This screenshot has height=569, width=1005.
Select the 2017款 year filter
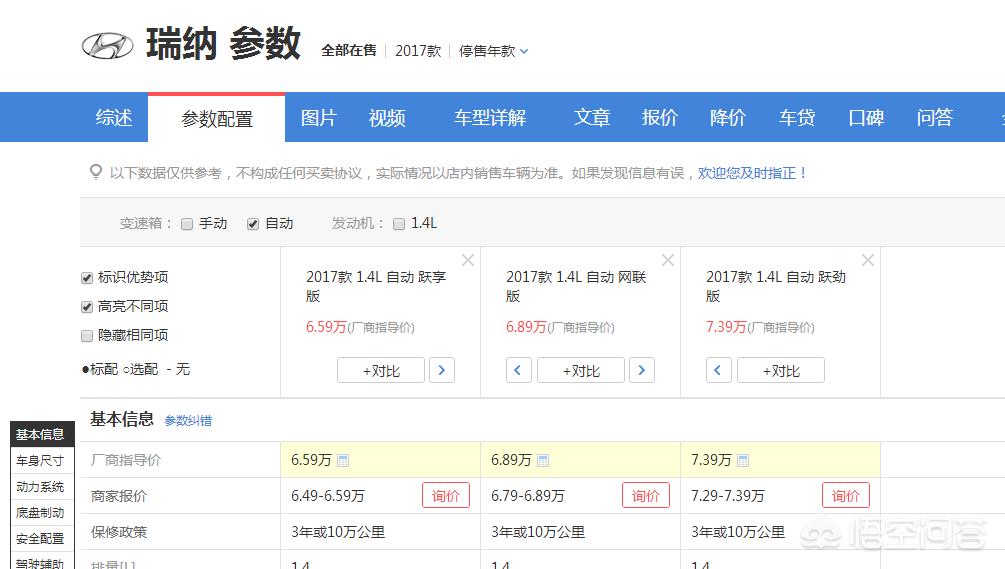418,51
